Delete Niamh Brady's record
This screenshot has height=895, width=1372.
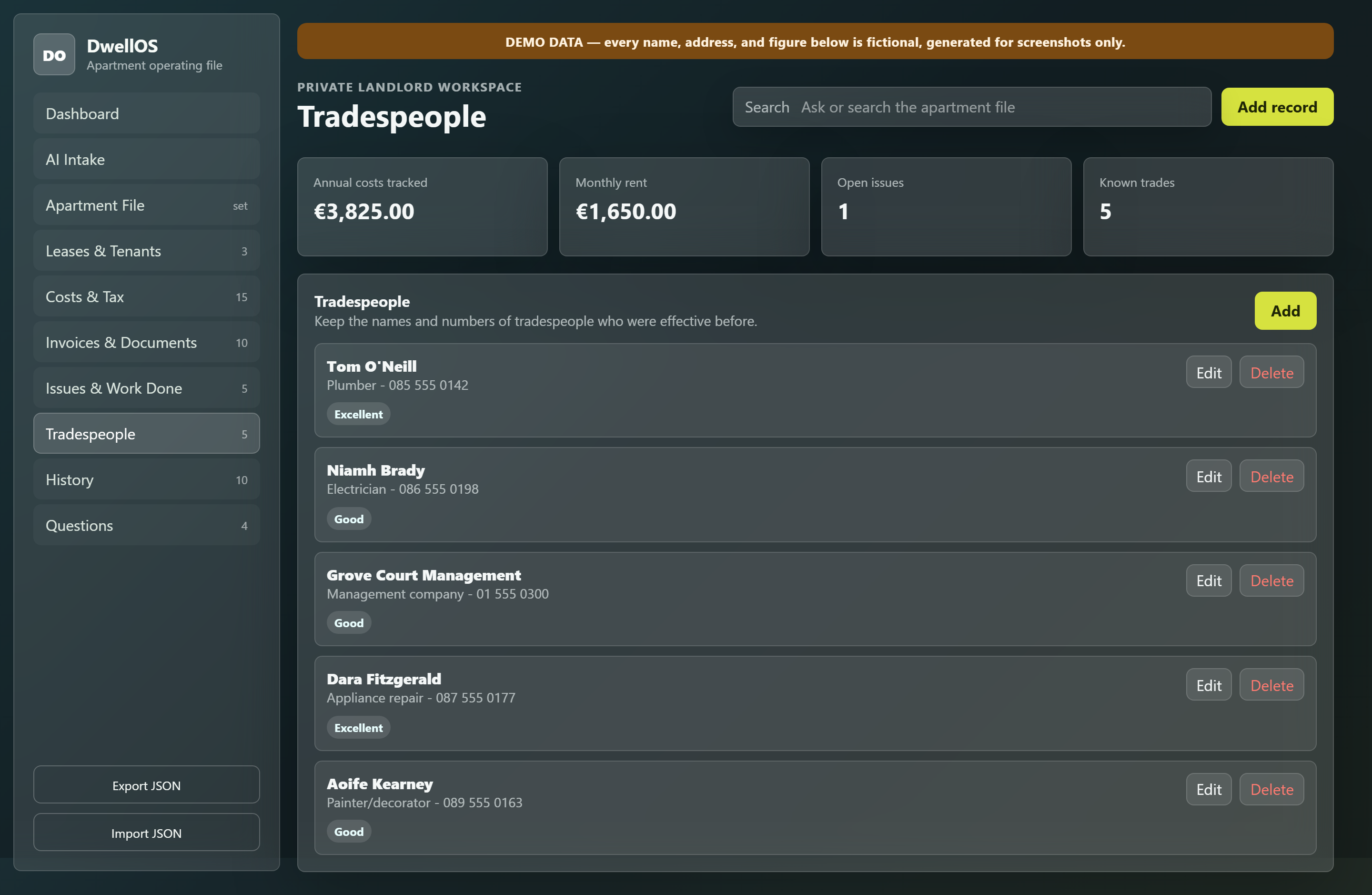[1271, 477]
